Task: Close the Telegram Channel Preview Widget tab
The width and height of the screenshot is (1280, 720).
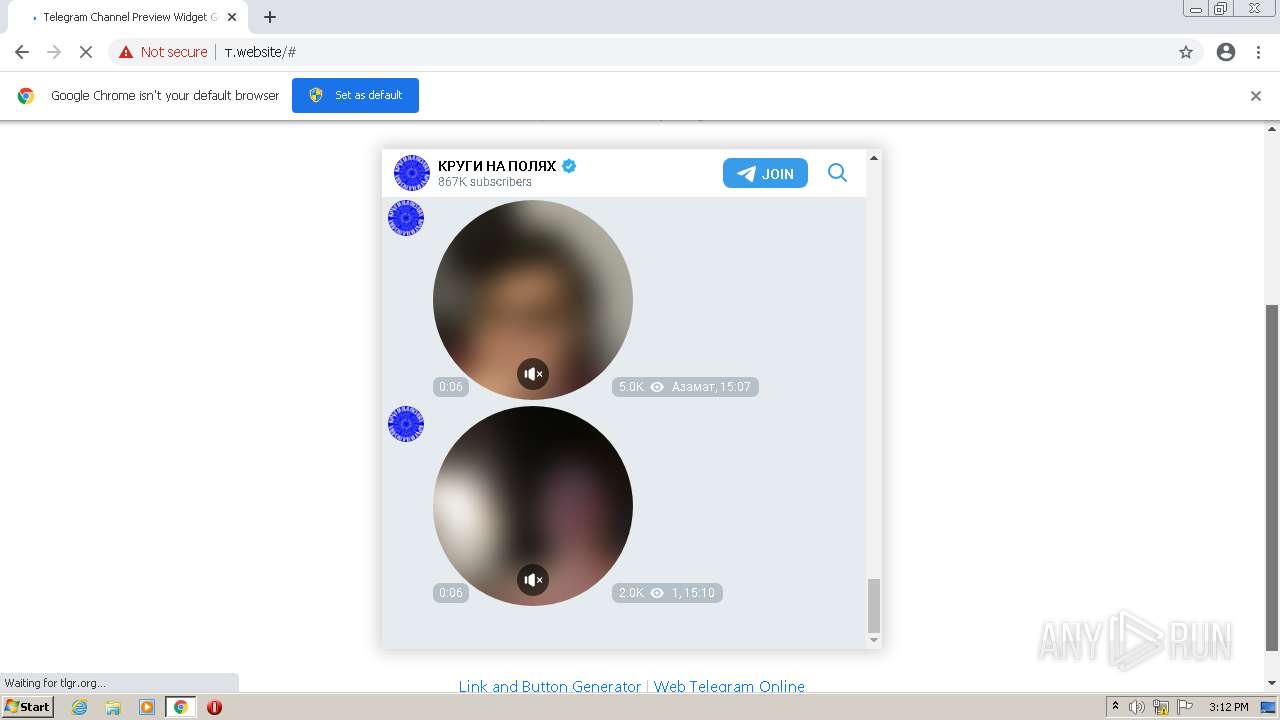Action: click(x=232, y=17)
